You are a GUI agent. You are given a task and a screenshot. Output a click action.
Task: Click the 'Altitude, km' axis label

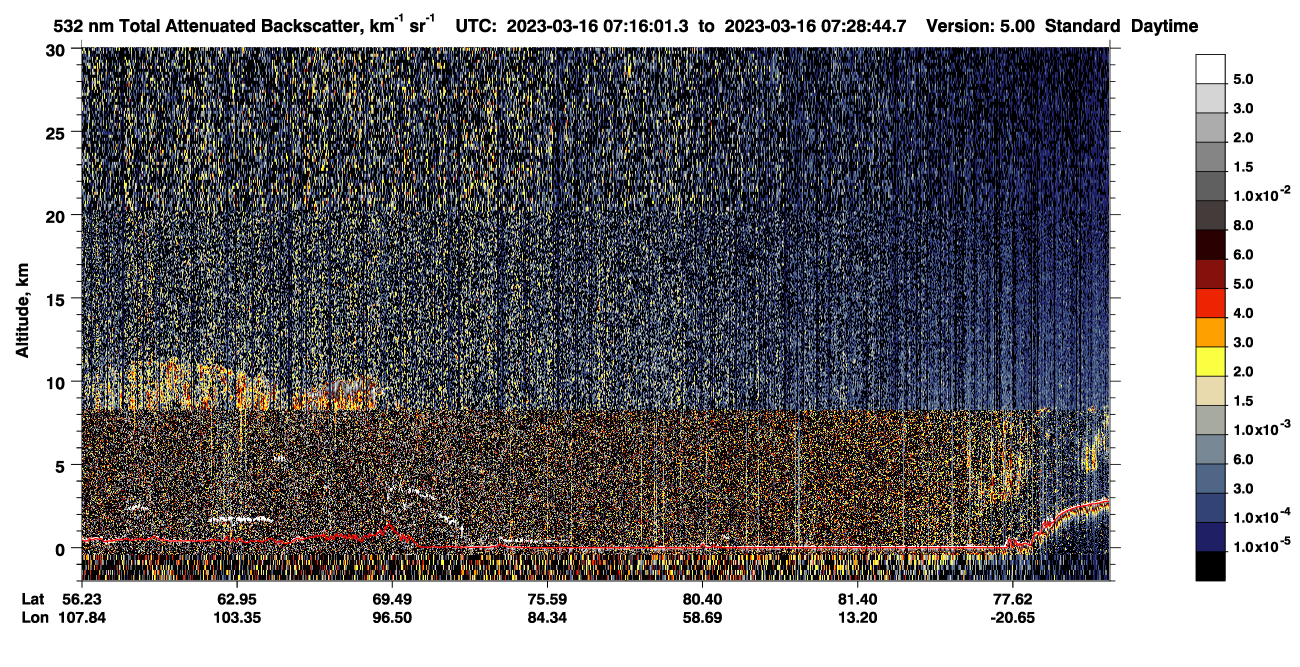click(22, 313)
